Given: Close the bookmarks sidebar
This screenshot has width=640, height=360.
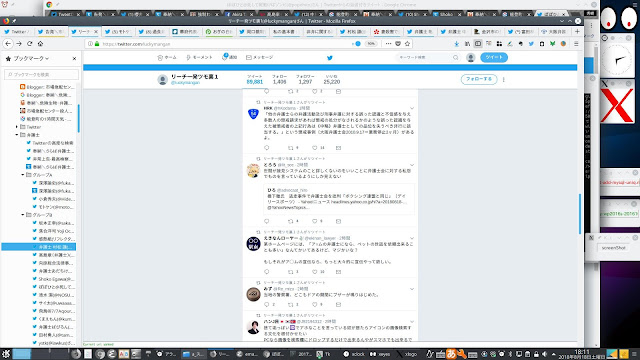Looking at the screenshot, I should (74, 59).
